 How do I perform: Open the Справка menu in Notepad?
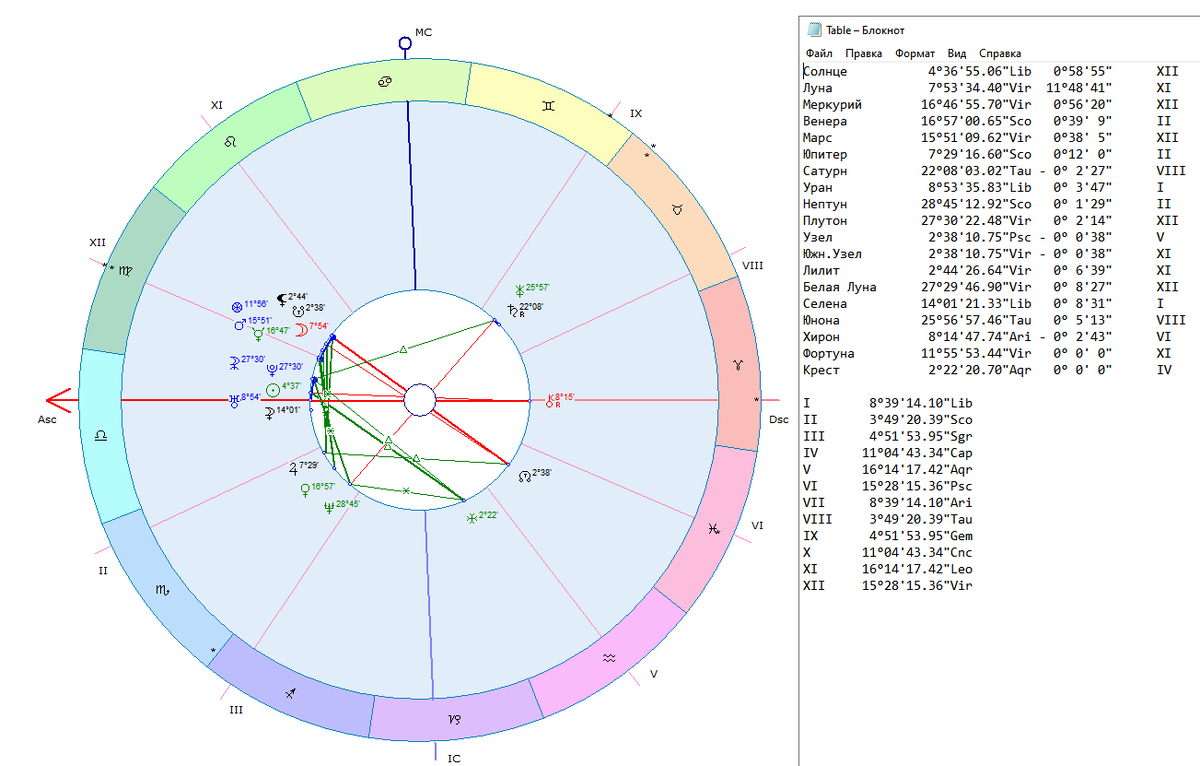point(1000,53)
